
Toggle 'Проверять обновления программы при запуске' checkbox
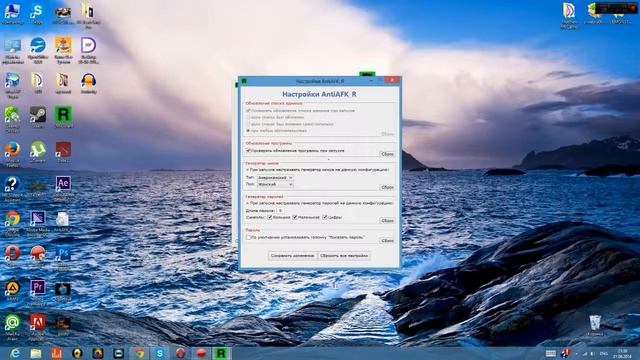point(248,151)
